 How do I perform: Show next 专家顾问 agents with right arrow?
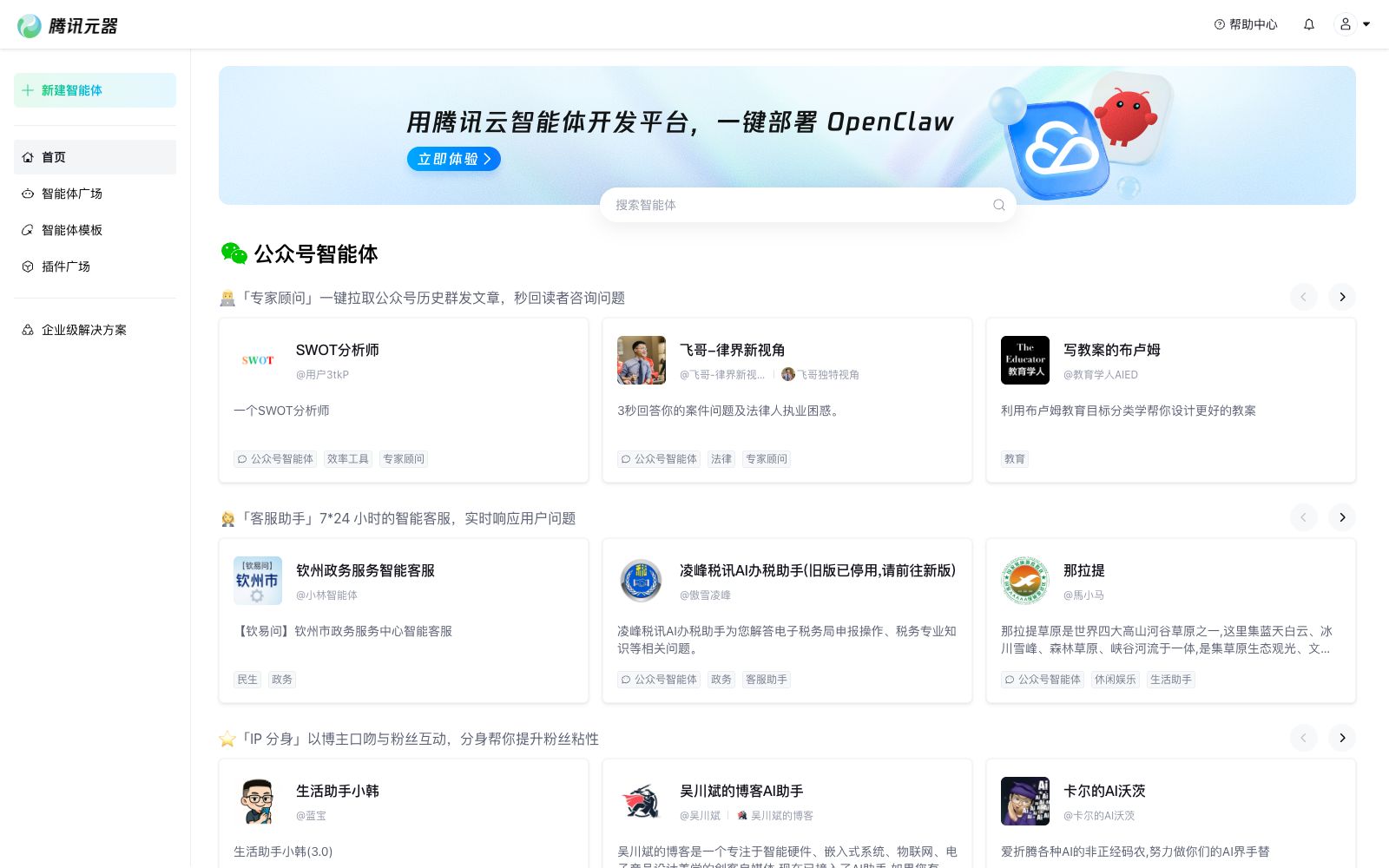pyautogui.click(x=1342, y=297)
